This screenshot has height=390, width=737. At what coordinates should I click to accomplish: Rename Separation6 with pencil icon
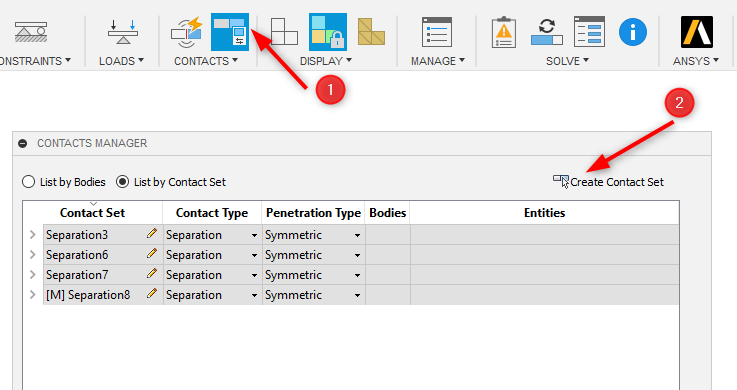click(x=151, y=254)
